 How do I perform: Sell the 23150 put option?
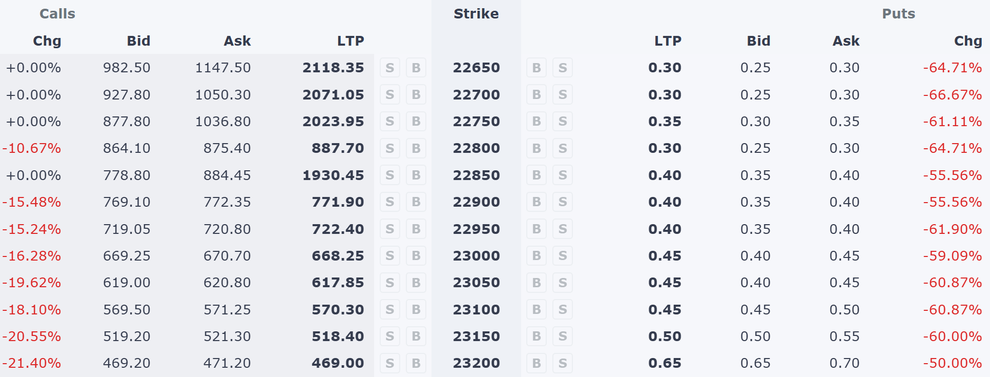[563, 336]
